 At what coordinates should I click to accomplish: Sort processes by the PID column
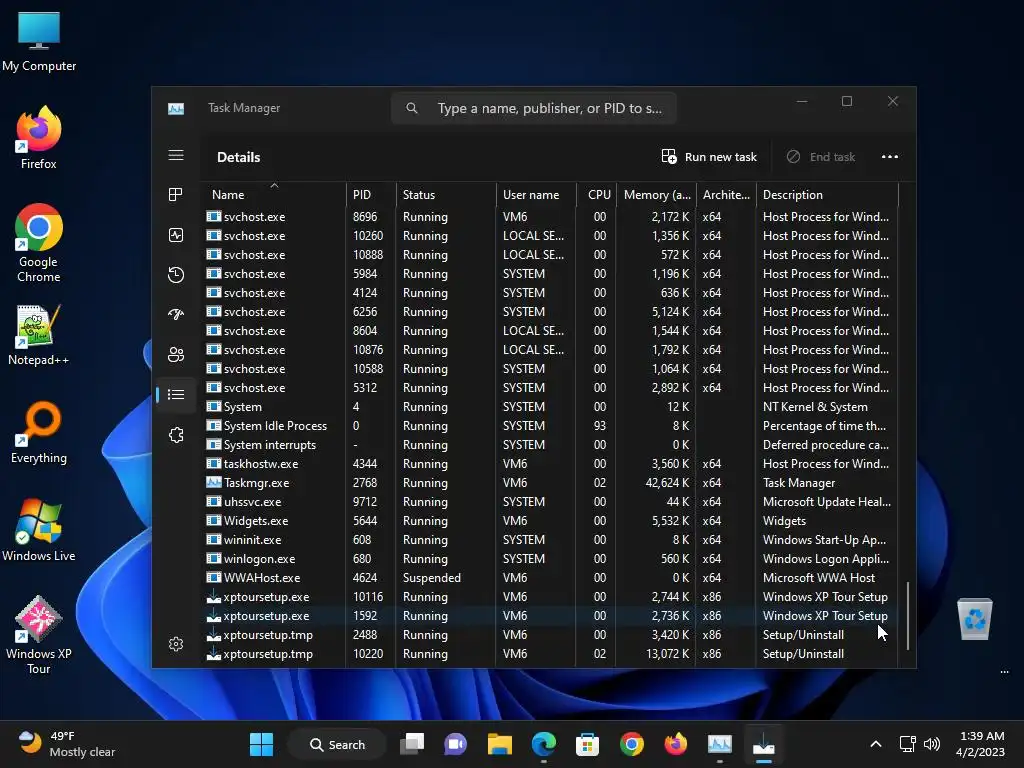coord(370,195)
